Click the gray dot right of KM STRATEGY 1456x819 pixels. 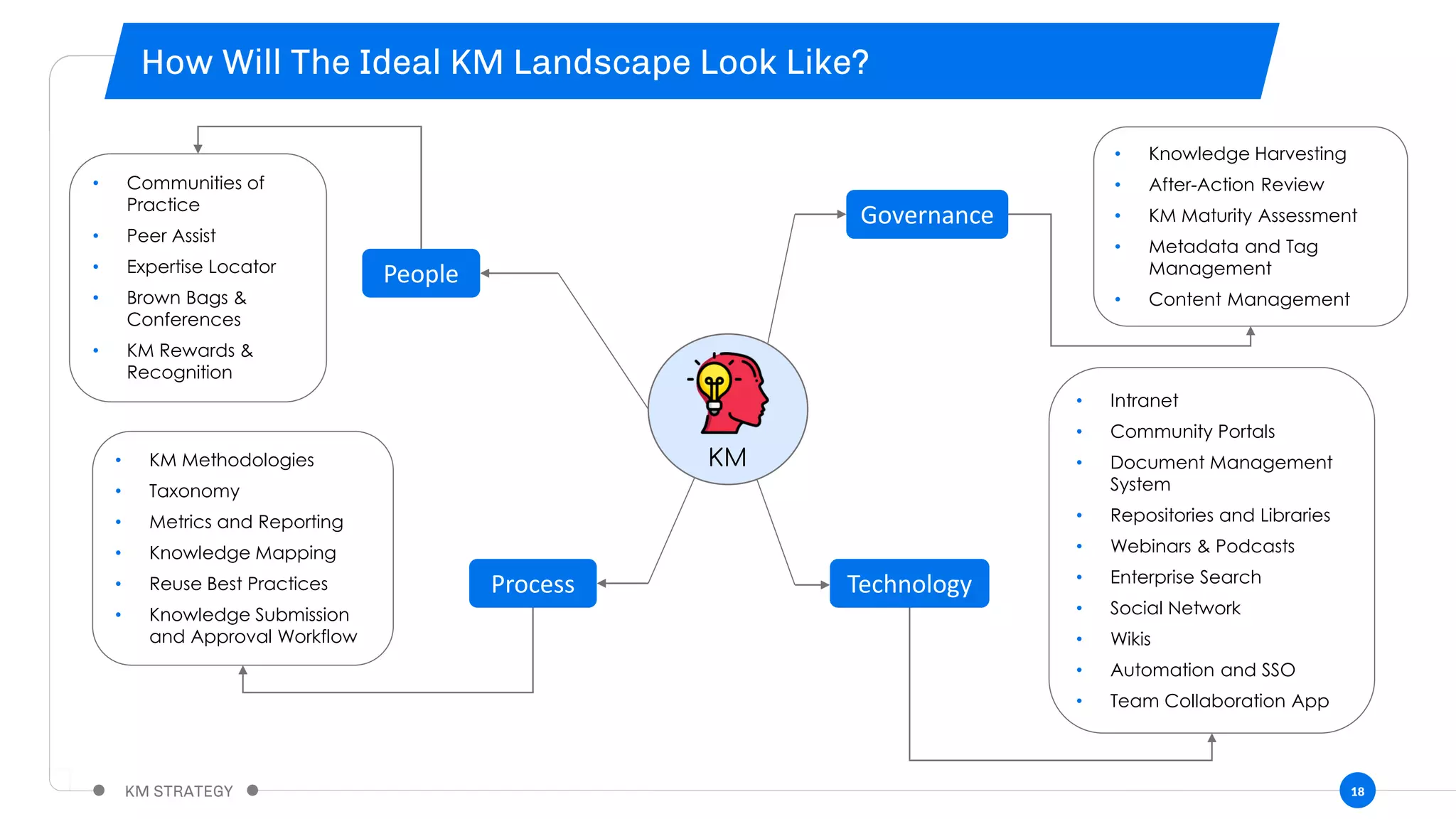[x=252, y=791]
